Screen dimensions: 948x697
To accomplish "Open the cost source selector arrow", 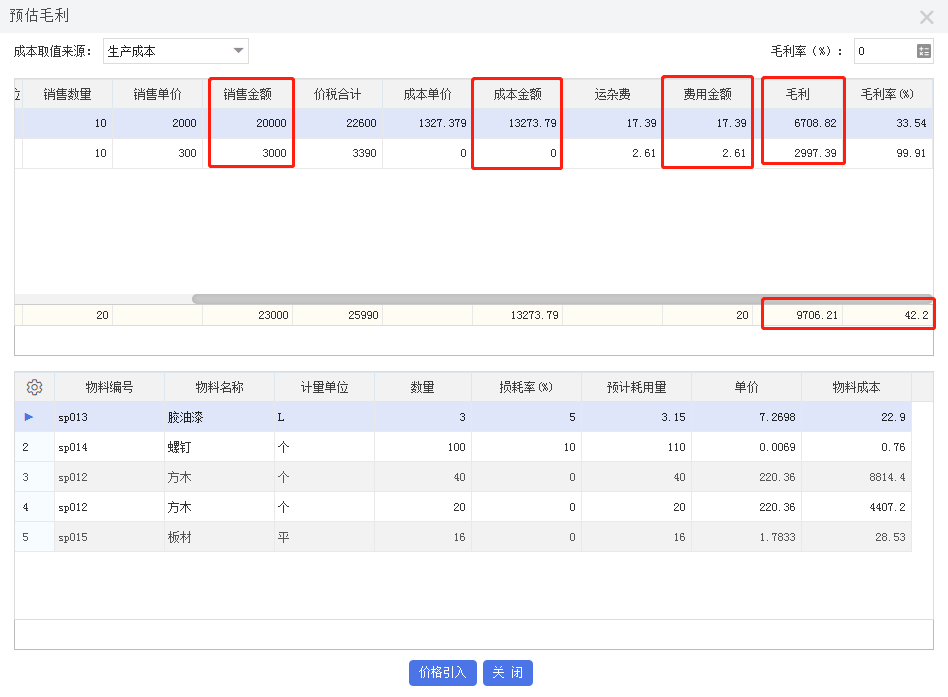I will (x=238, y=50).
